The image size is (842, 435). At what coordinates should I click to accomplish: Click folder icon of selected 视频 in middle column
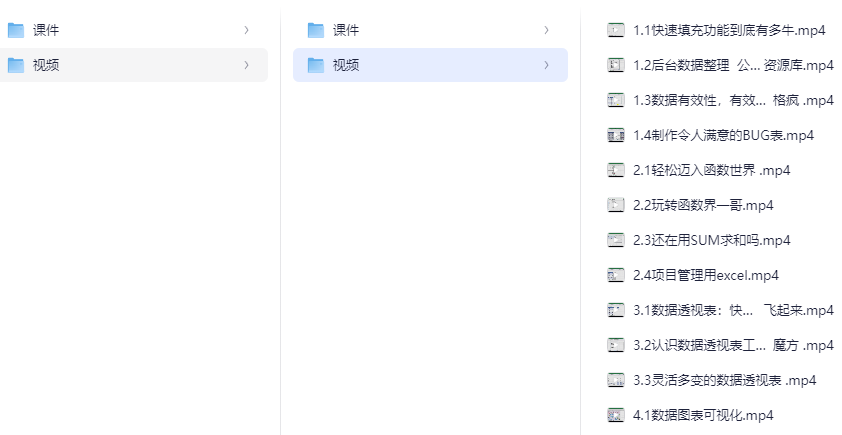316,65
